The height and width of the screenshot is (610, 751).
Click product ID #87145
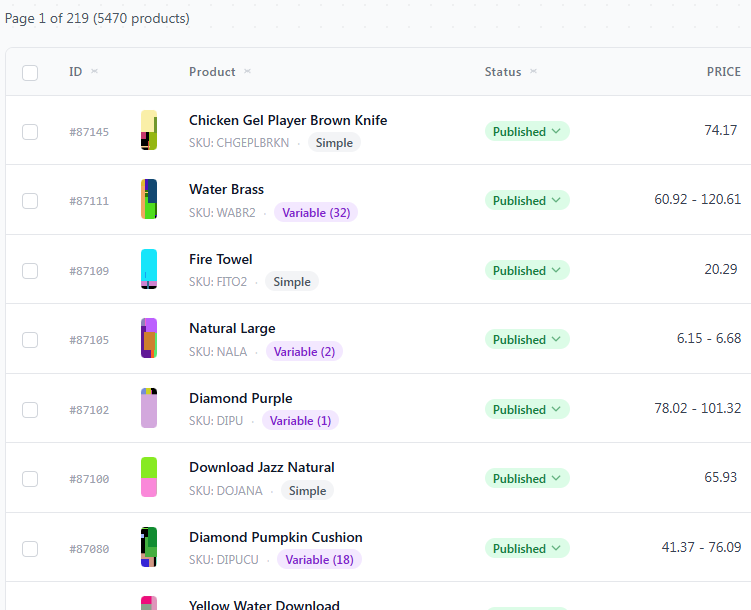pyautogui.click(x=89, y=132)
